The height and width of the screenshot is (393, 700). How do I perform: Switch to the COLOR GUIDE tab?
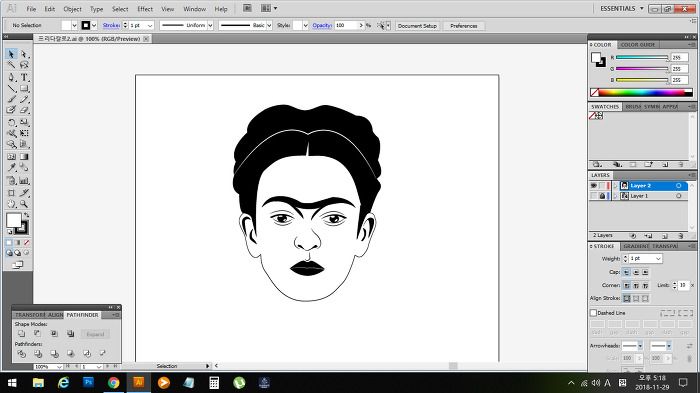(x=638, y=45)
